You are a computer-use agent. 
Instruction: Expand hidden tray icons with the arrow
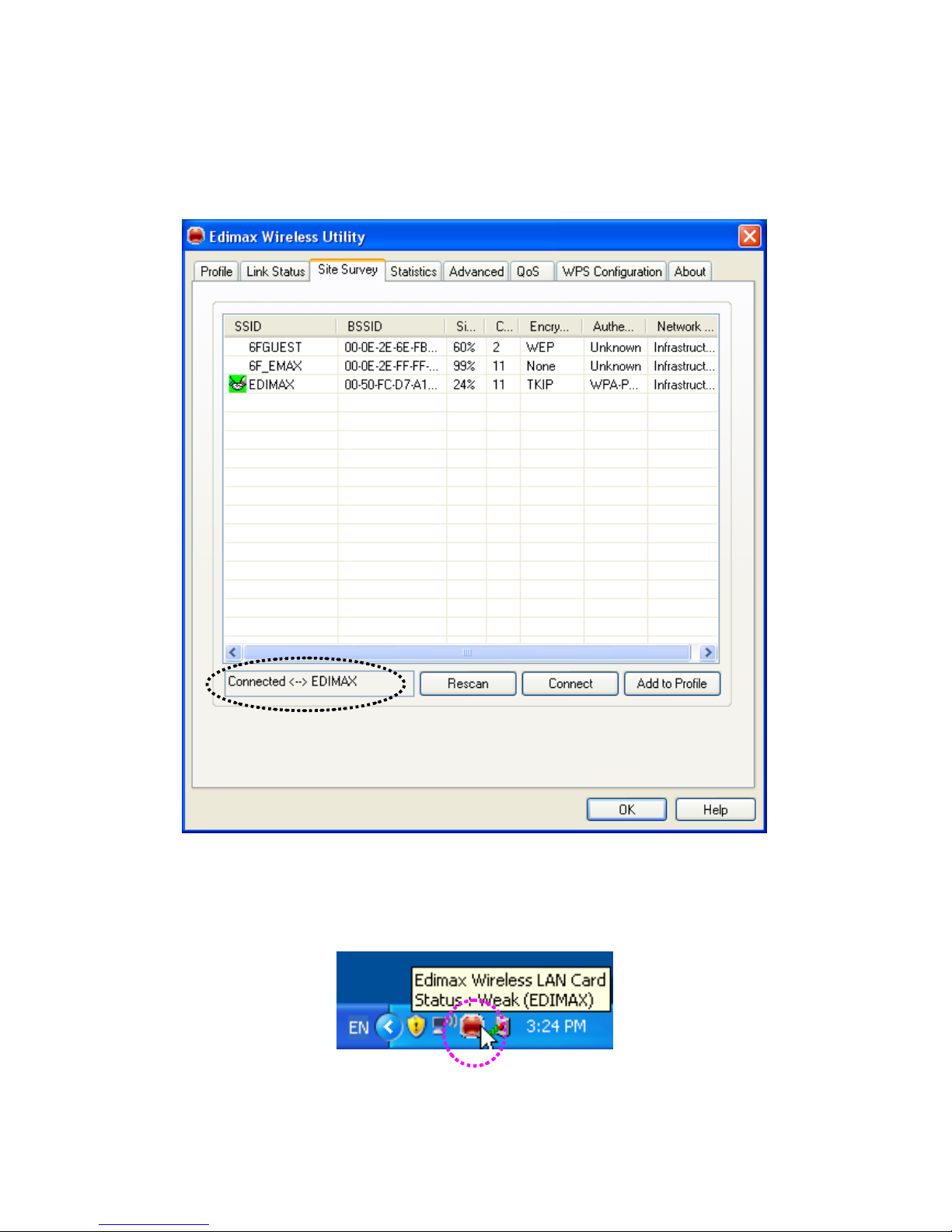[x=389, y=1027]
